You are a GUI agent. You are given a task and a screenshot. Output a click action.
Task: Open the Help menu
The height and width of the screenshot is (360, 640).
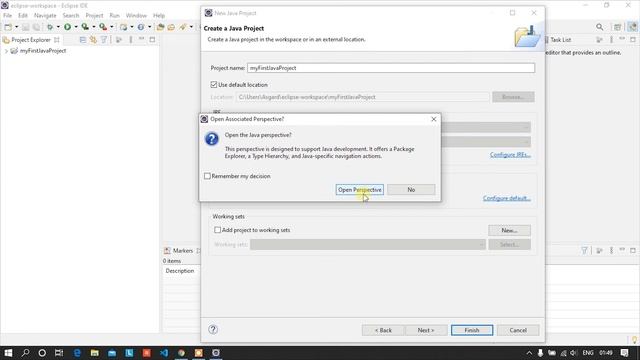click(159, 16)
